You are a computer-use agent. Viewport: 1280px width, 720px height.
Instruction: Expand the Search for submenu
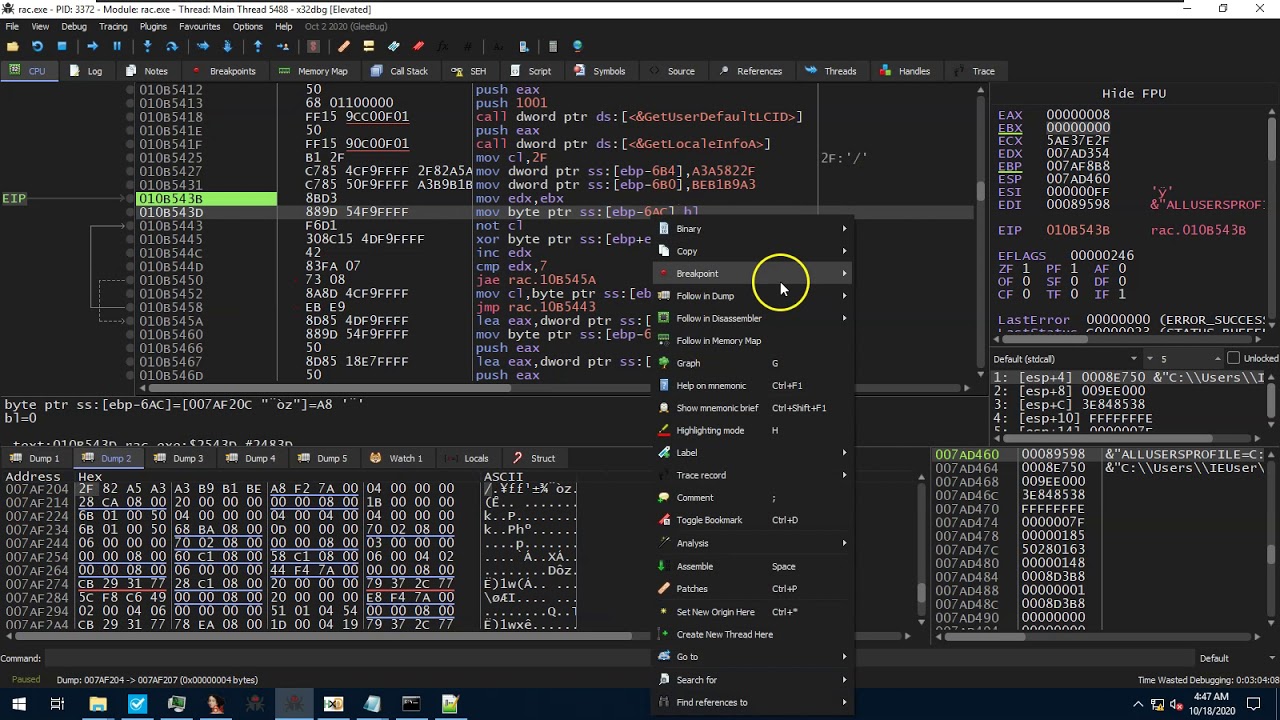tap(753, 680)
